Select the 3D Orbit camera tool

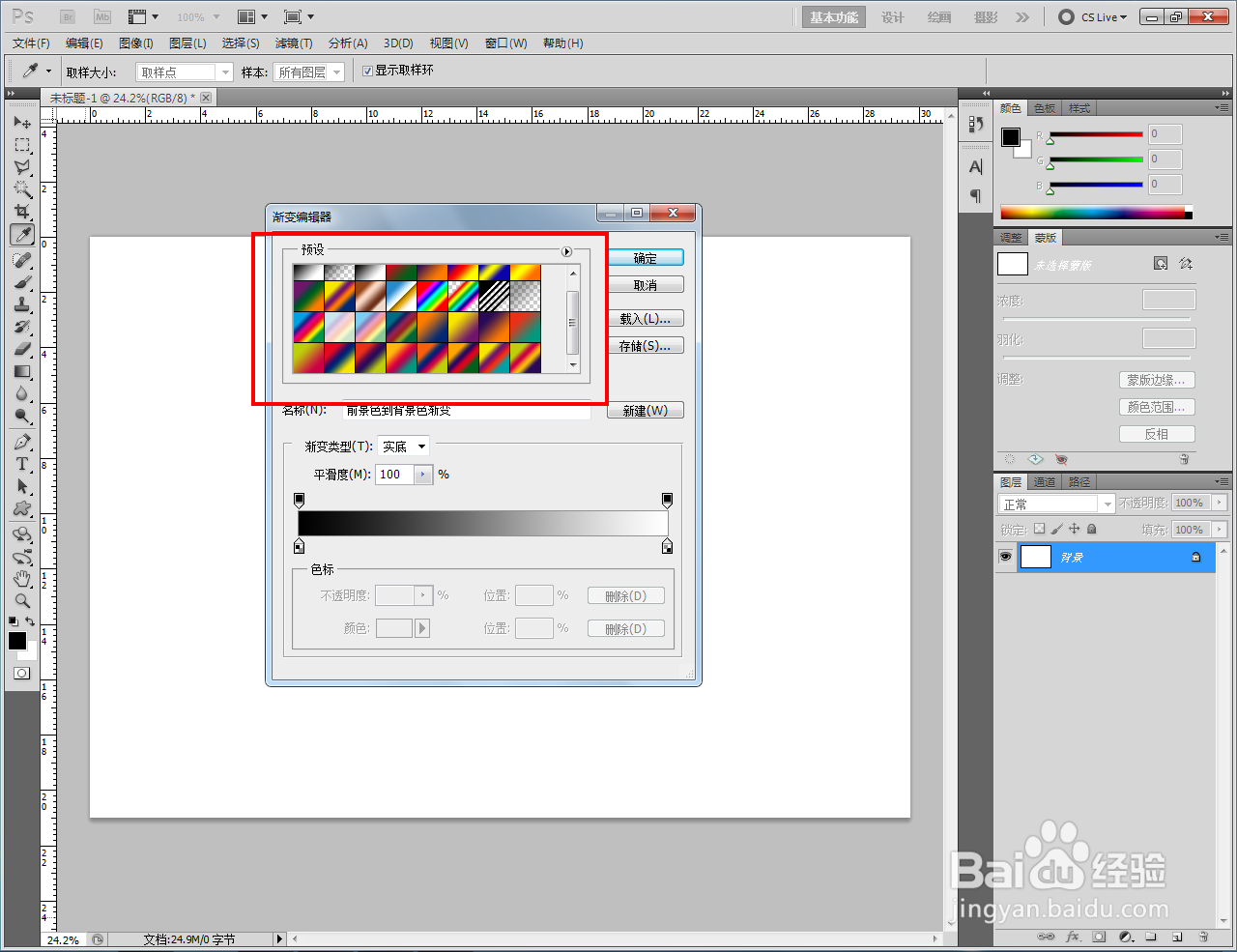(22, 556)
